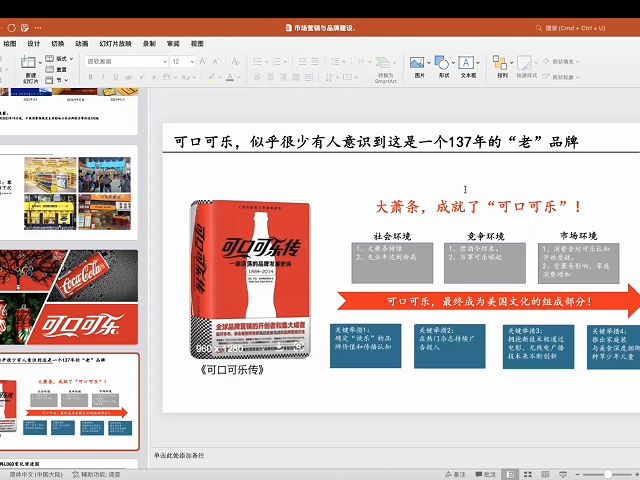Click the increase font size icon

(x=203, y=61)
